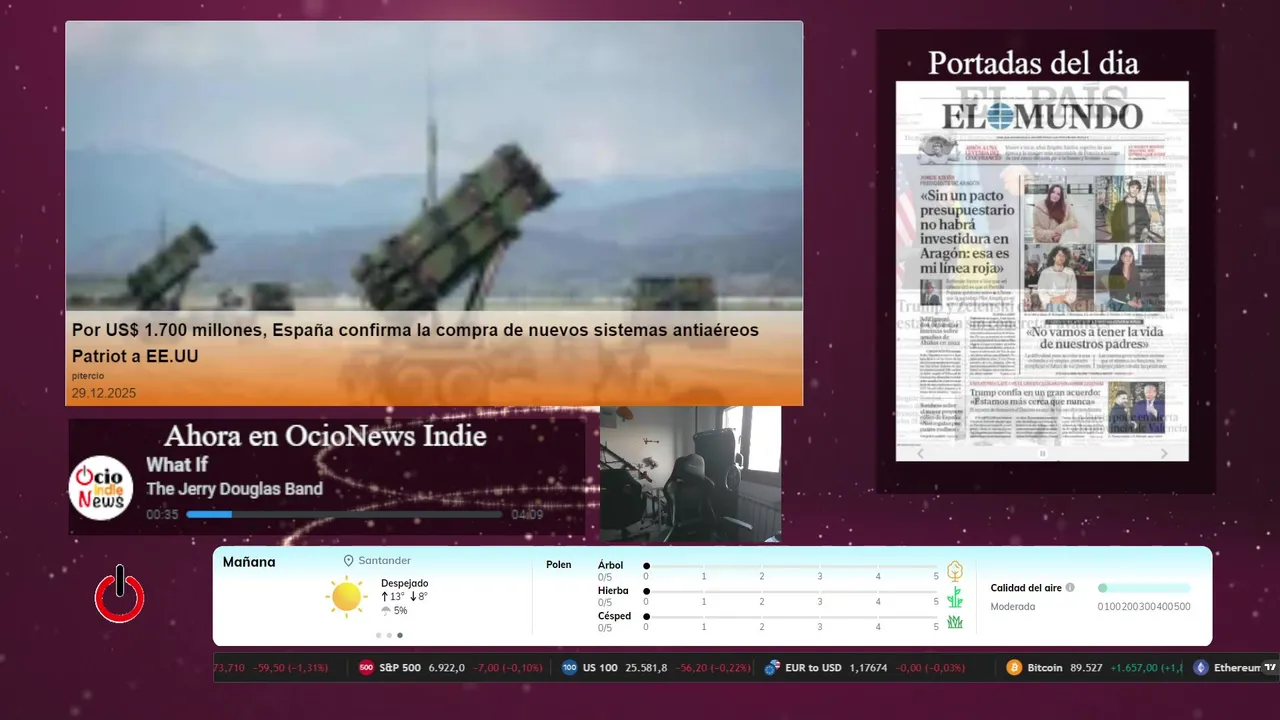
Task: Go to previous newspaper front page
Action: point(922,454)
